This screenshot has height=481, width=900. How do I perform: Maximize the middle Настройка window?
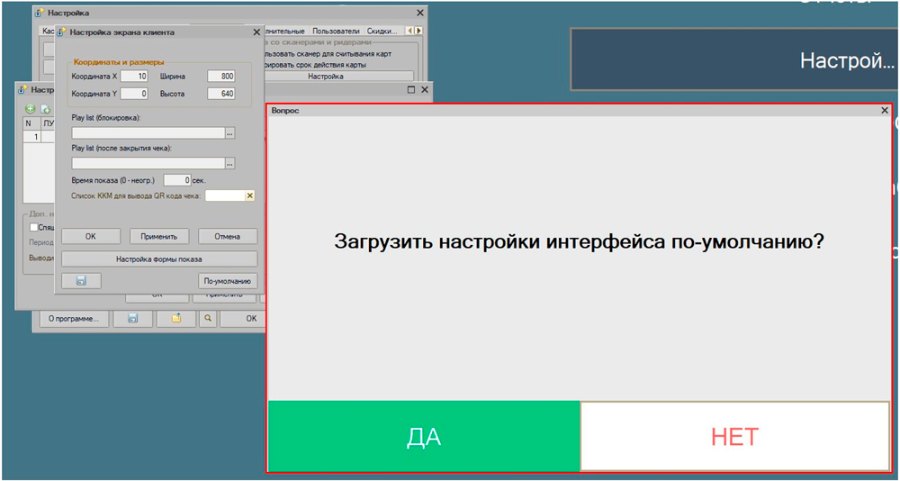411,90
